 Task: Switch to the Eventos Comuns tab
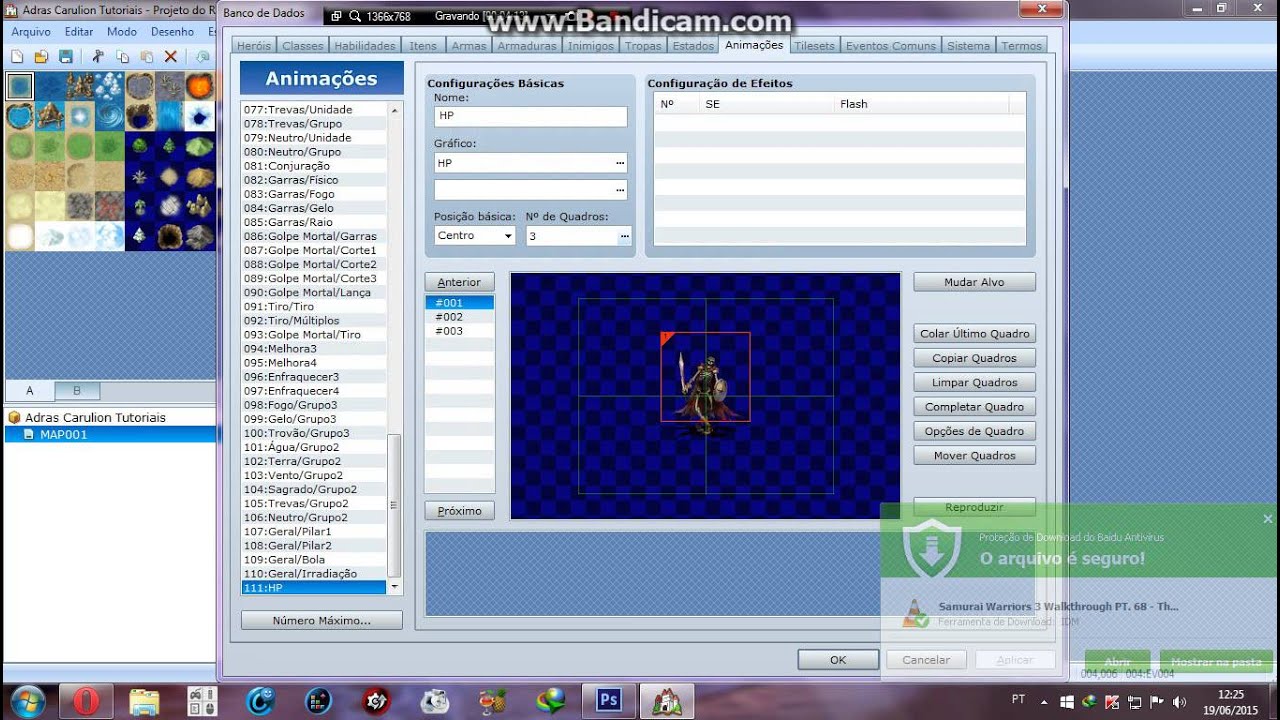(891, 45)
